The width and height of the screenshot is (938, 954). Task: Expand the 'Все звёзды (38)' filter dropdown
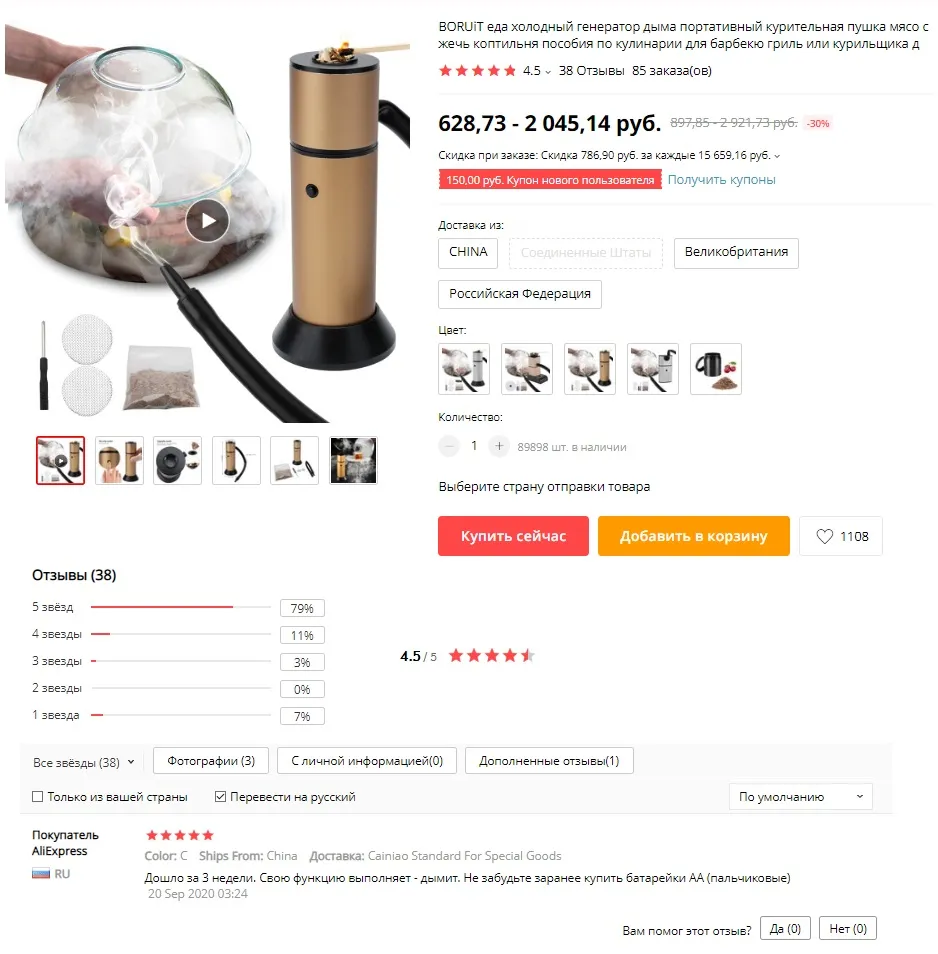coord(83,762)
